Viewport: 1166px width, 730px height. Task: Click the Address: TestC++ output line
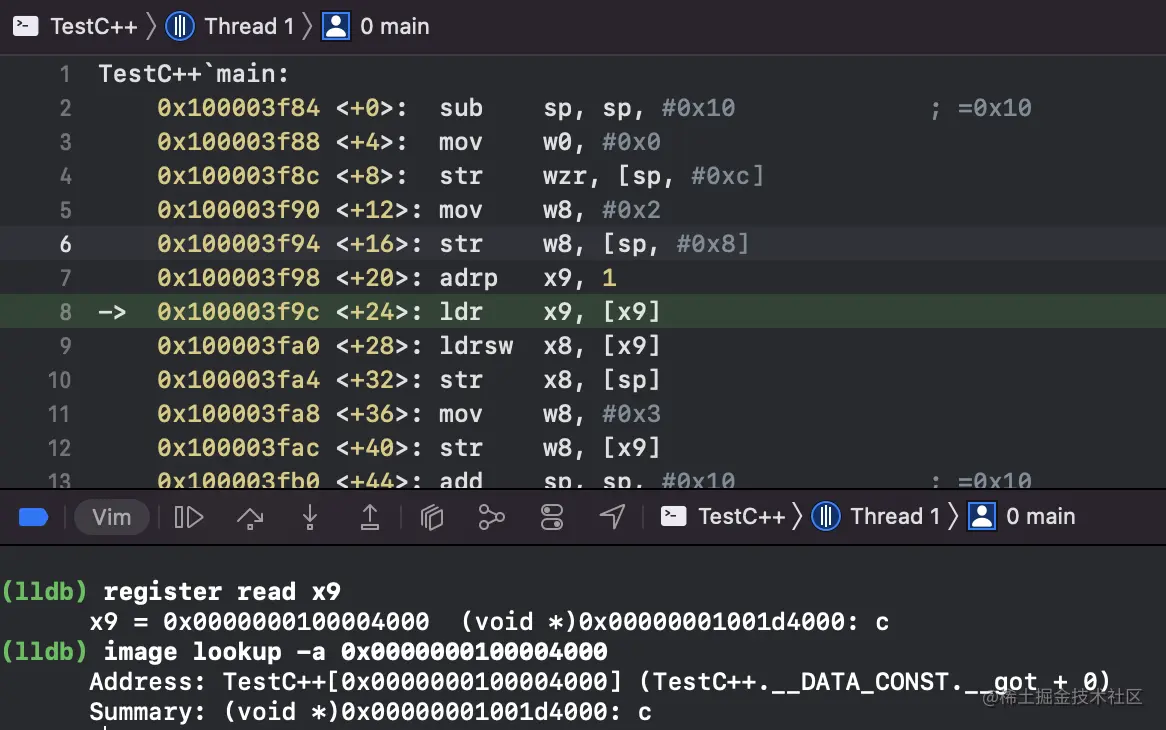600,682
